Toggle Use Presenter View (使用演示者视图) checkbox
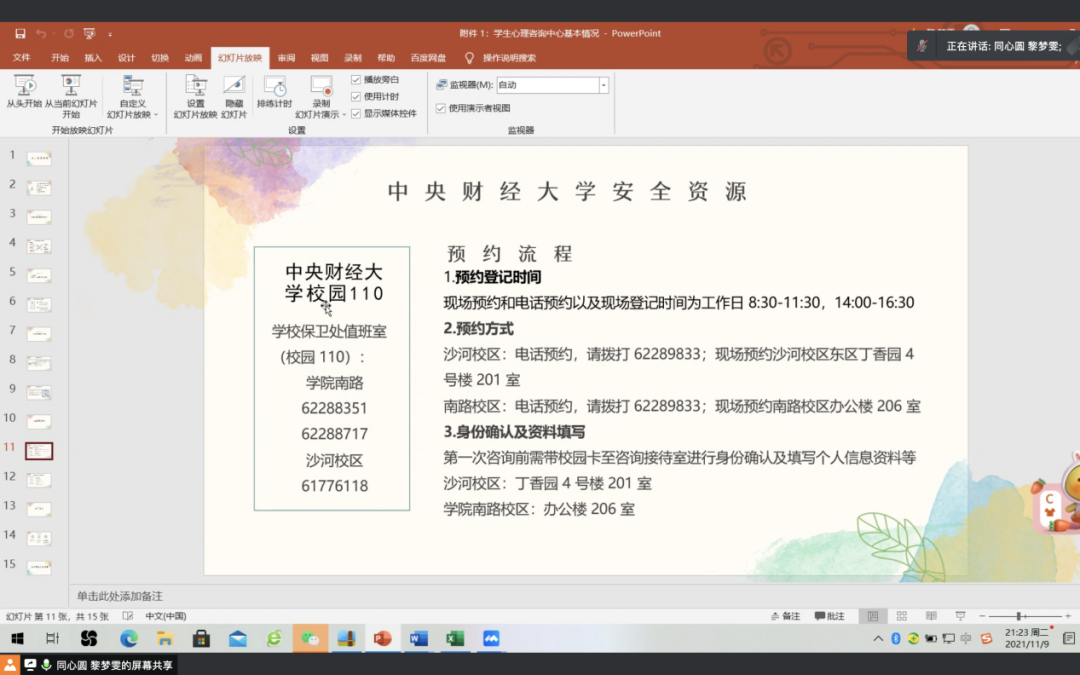Screen dimensions: 1080x675 (441, 108)
